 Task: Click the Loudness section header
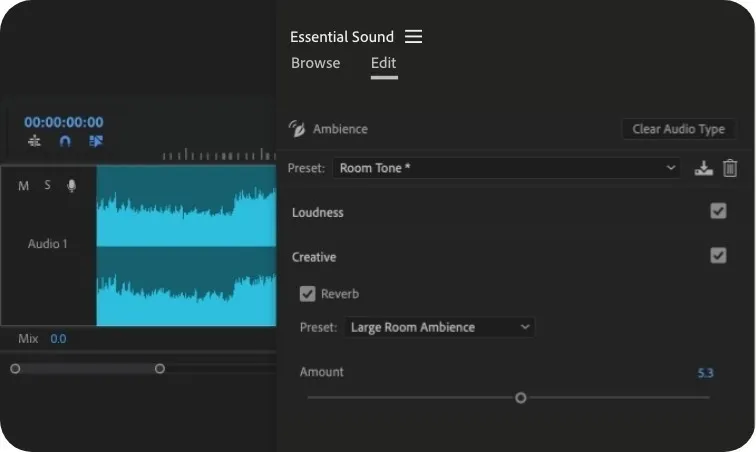click(x=318, y=212)
